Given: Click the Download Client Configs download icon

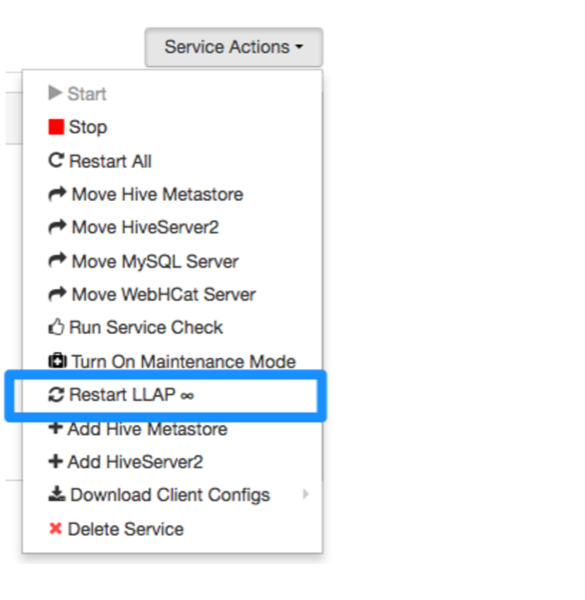Looking at the screenshot, I should [x=57, y=494].
